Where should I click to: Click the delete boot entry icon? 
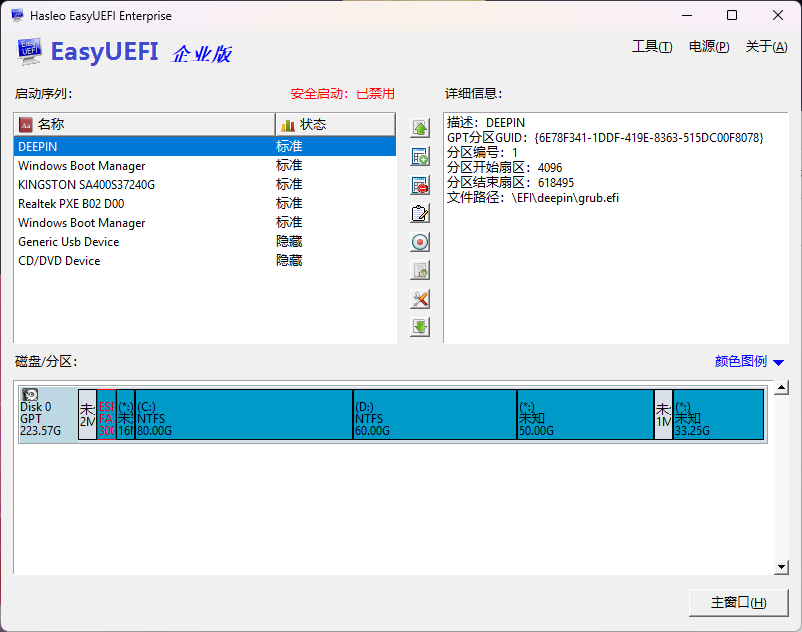420,185
